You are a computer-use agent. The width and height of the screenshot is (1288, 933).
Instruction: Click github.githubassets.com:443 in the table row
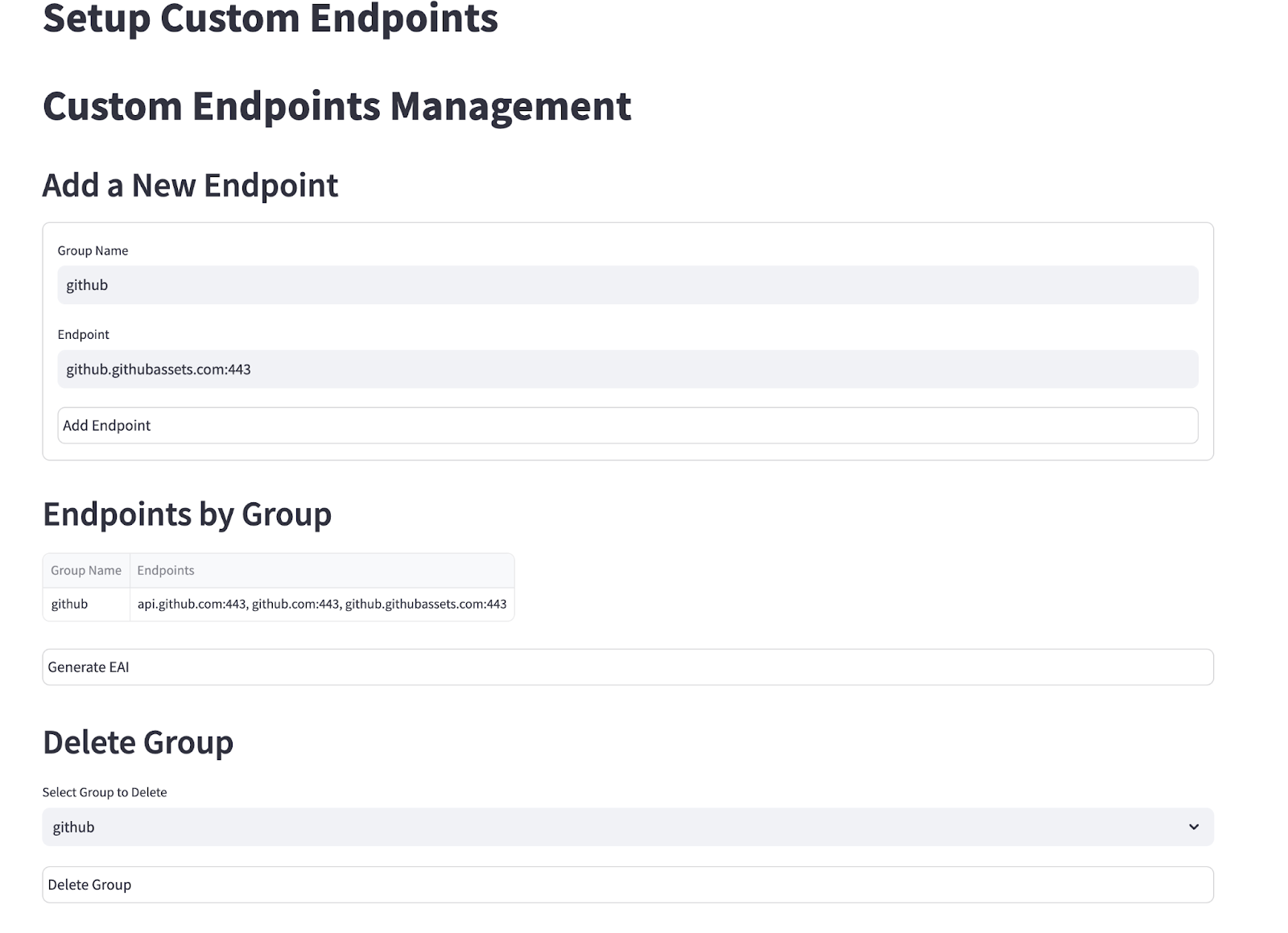click(x=426, y=604)
